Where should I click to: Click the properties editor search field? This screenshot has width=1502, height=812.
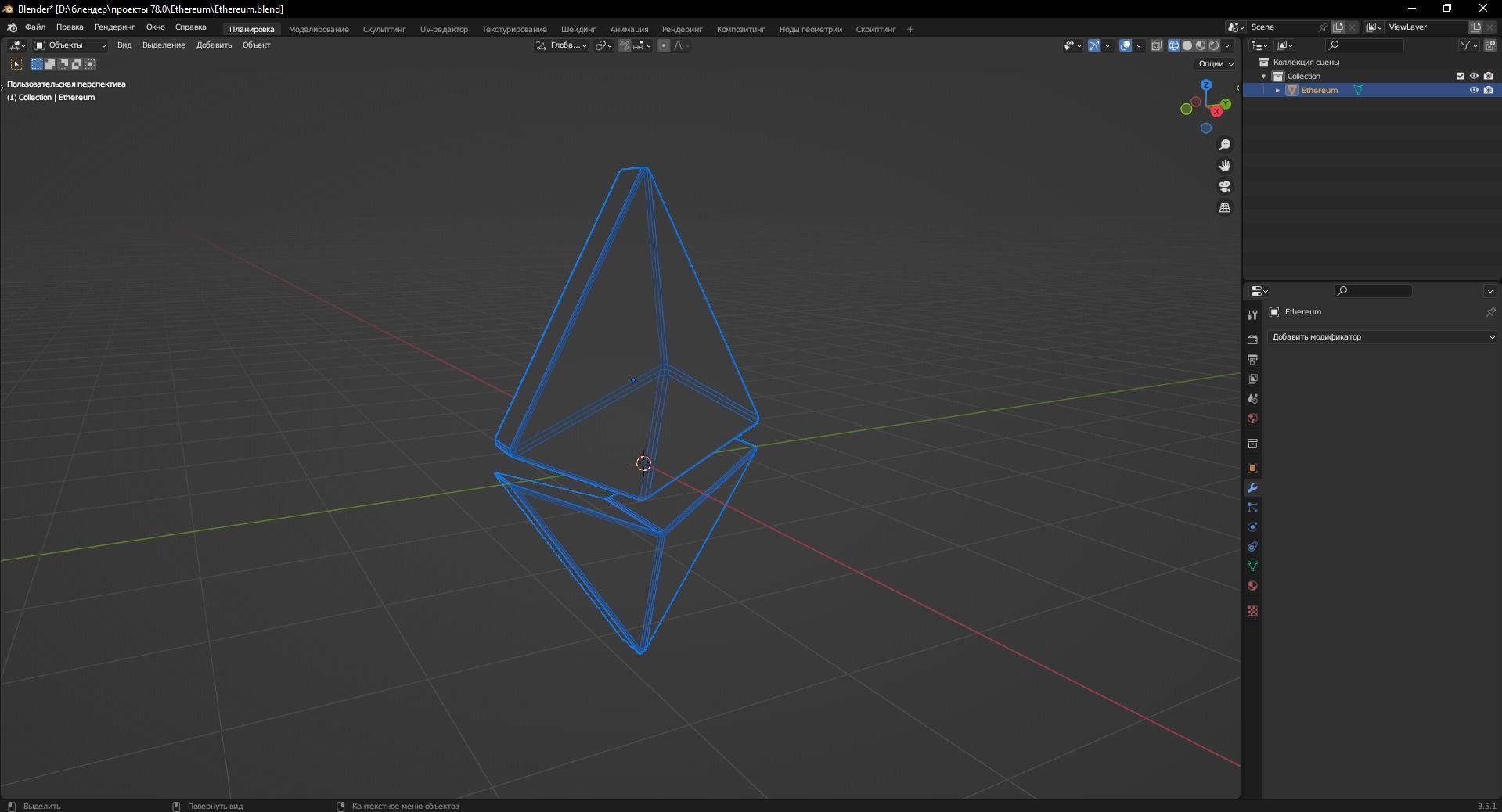pyautogui.click(x=1373, y=291)
